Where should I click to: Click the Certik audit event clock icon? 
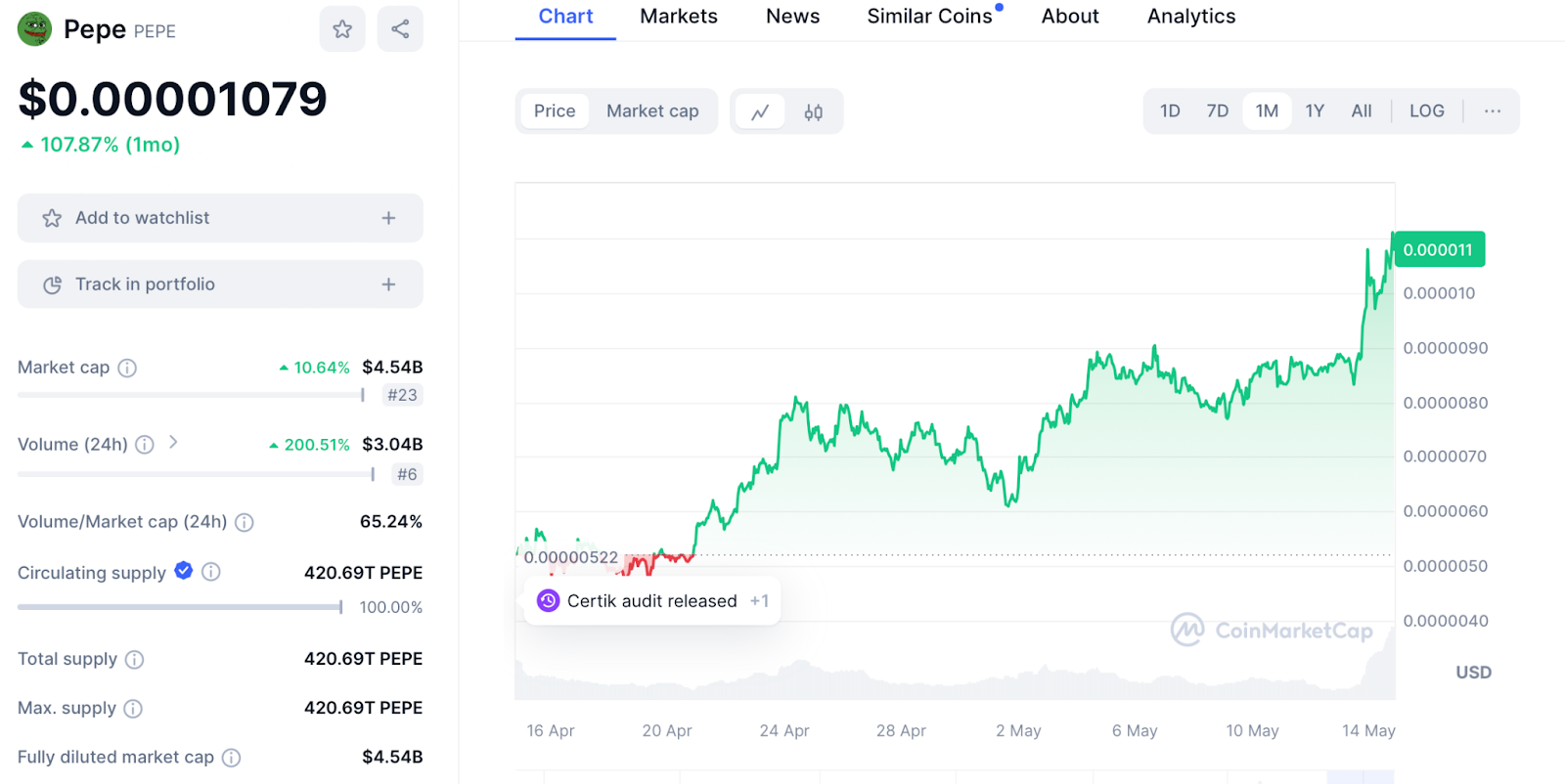coord(548,601)
